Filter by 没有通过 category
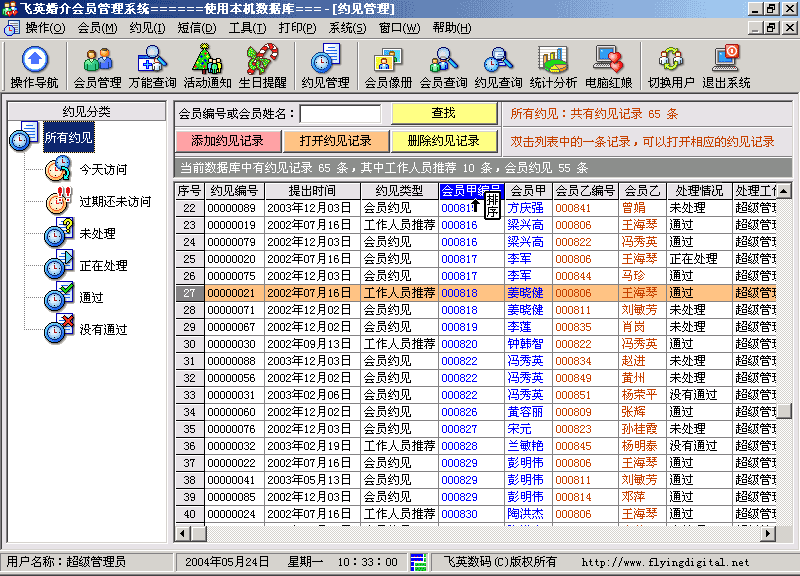The image size is (800, 576). pos(103,330)
